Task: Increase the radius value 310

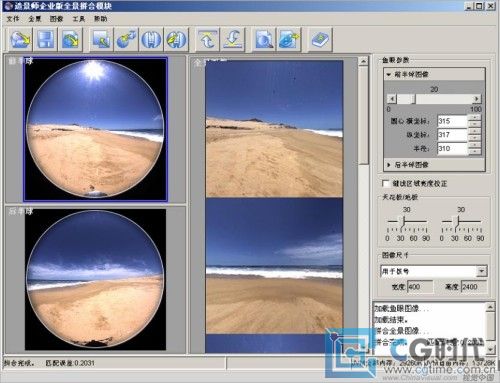Action: (474, 145)
